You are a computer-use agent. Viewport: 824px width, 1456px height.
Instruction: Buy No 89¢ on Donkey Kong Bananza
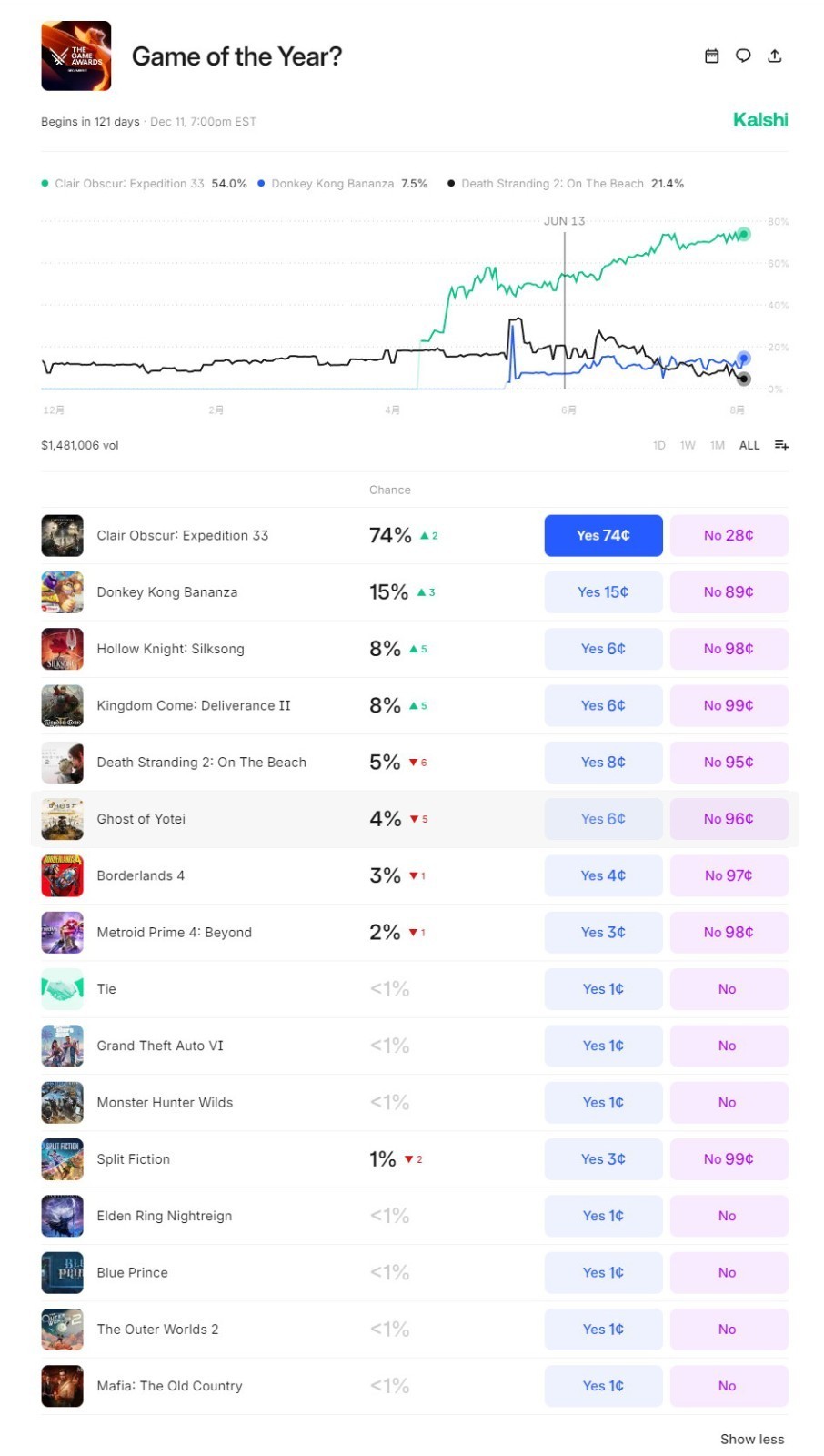[x=729, y=592]
